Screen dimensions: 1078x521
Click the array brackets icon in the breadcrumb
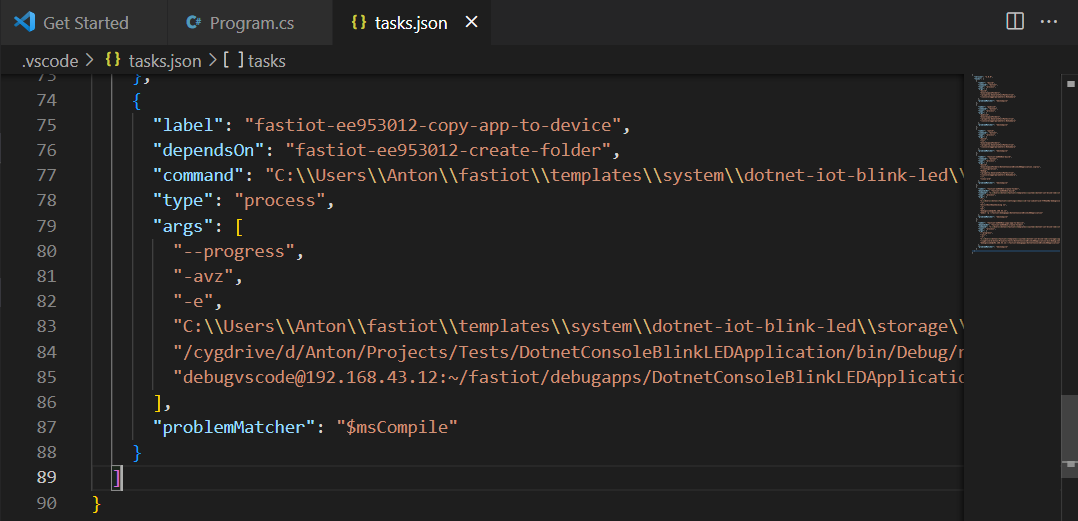pos(234,60)
